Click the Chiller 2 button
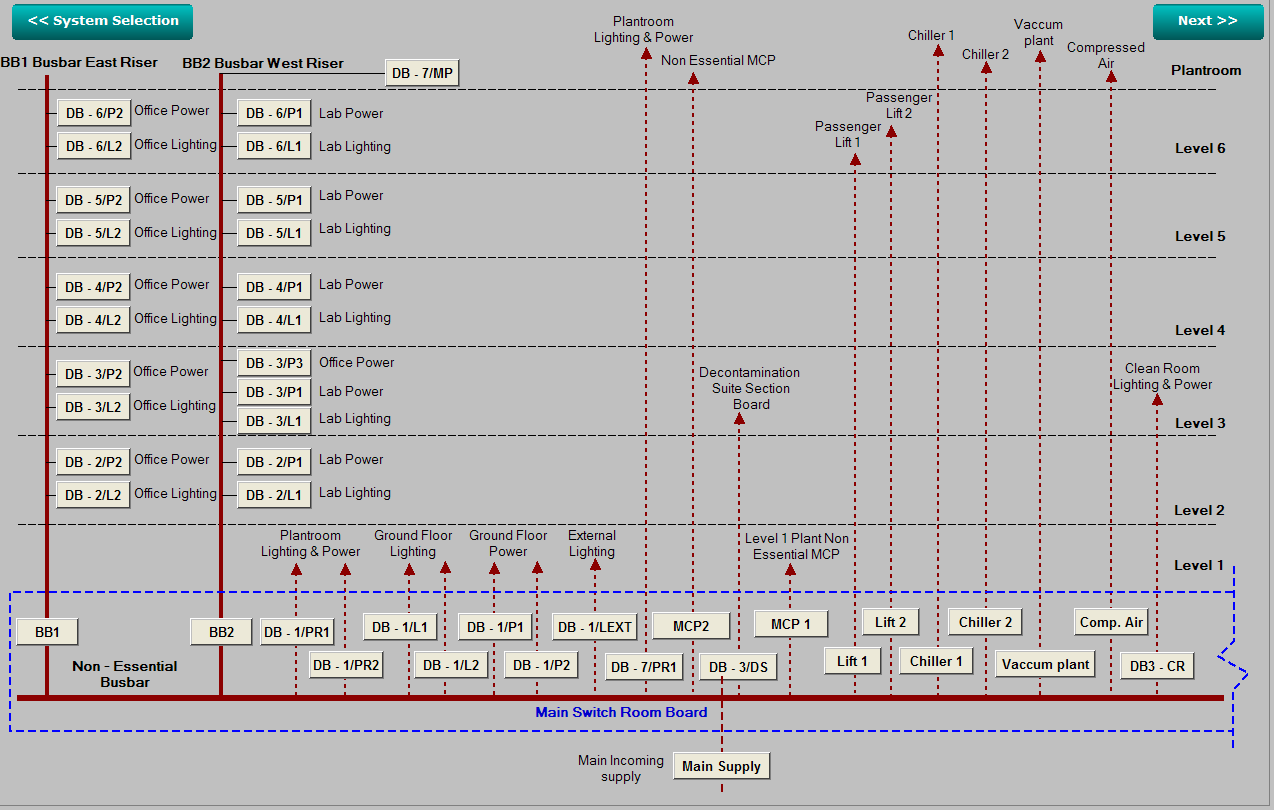 (985, 622)
